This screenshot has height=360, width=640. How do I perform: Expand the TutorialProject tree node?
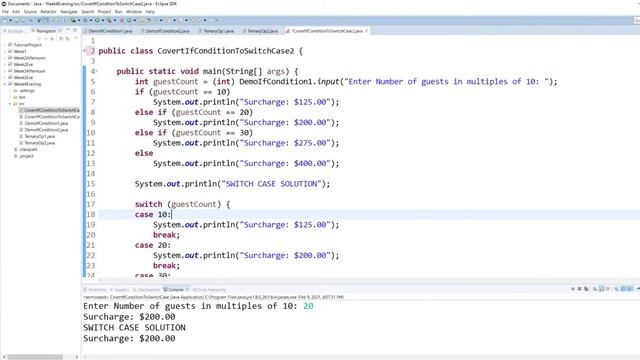(5, 45)
